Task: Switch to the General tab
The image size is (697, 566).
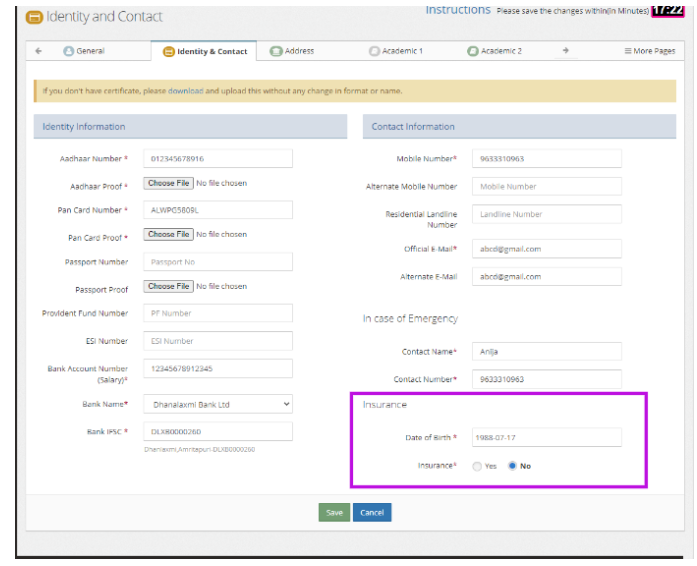Action: [x=84, y=51]
